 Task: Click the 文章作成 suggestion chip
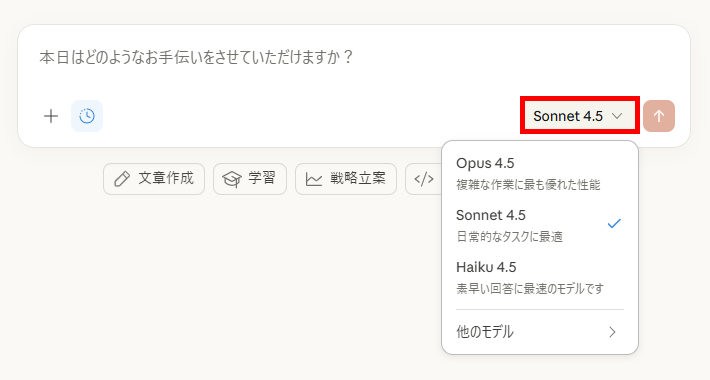(154, 179)
